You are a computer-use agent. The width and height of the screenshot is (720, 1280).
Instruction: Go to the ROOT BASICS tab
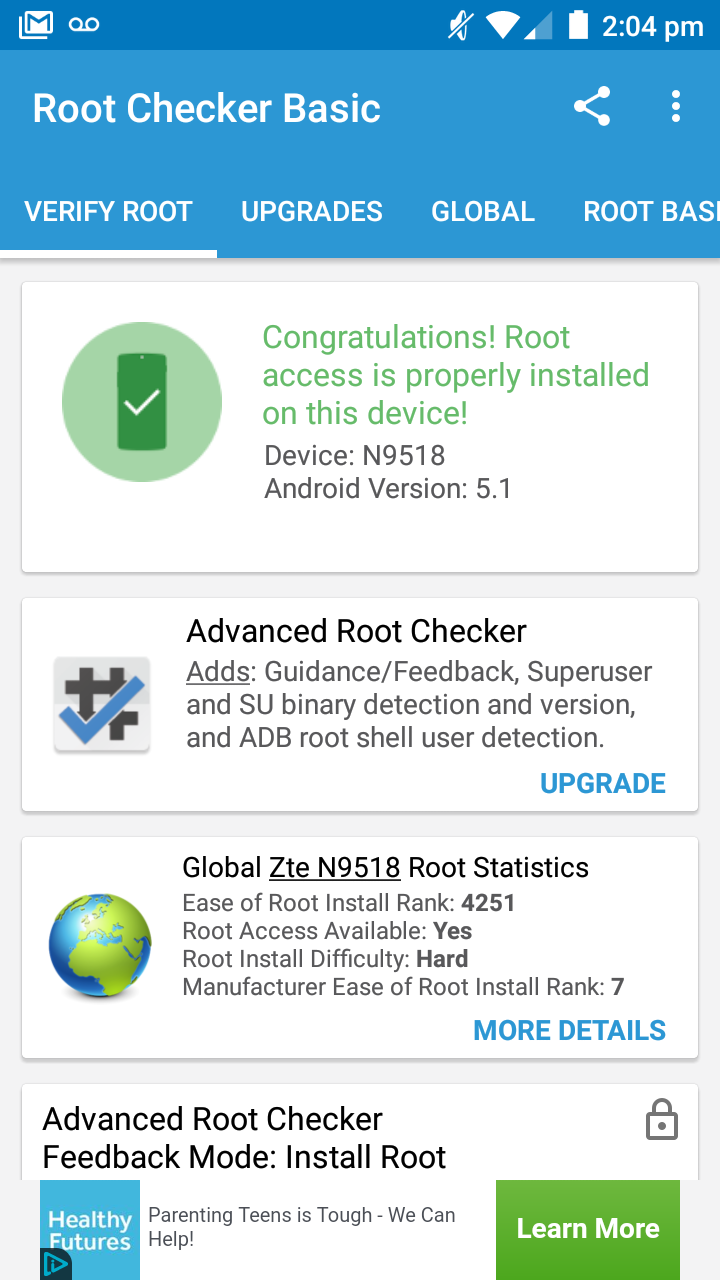click(650, 212)
